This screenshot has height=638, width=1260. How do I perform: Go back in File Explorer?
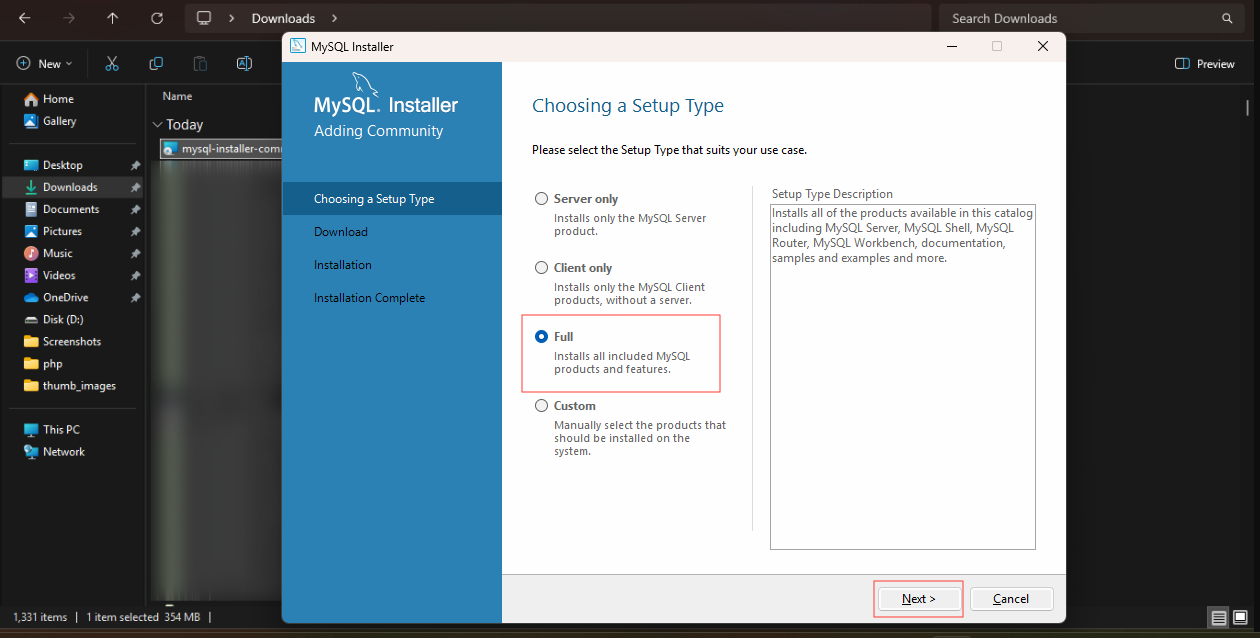click(24, 18)
